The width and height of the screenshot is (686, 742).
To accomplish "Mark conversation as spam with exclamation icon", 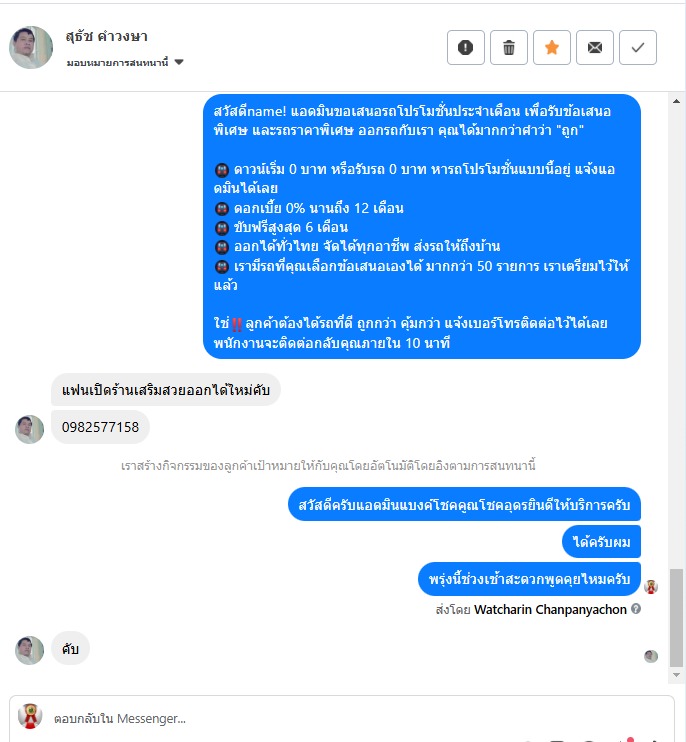I will [466, 47].
